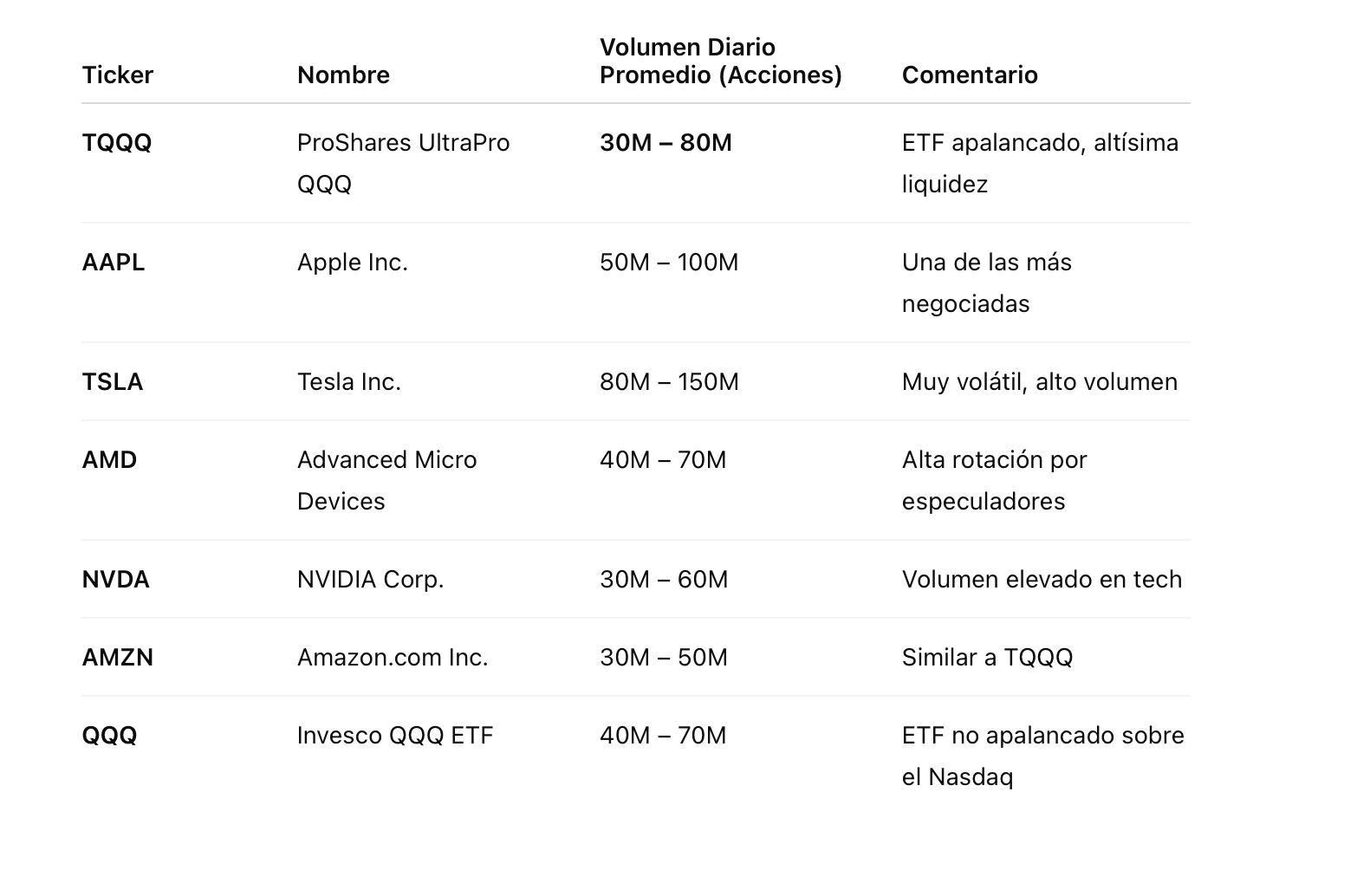Click the bold 30M – 80M volume
The image size is (1357, 896).
click(666, 143)
